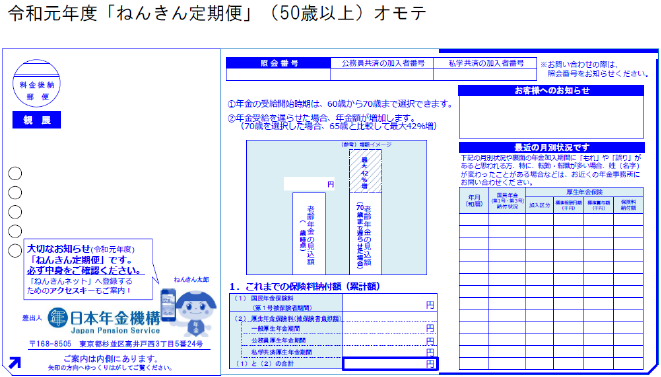The height and width of the screenshot is (377, 661).
Task: Click the 照会番号 blue header
Action: 279,63
